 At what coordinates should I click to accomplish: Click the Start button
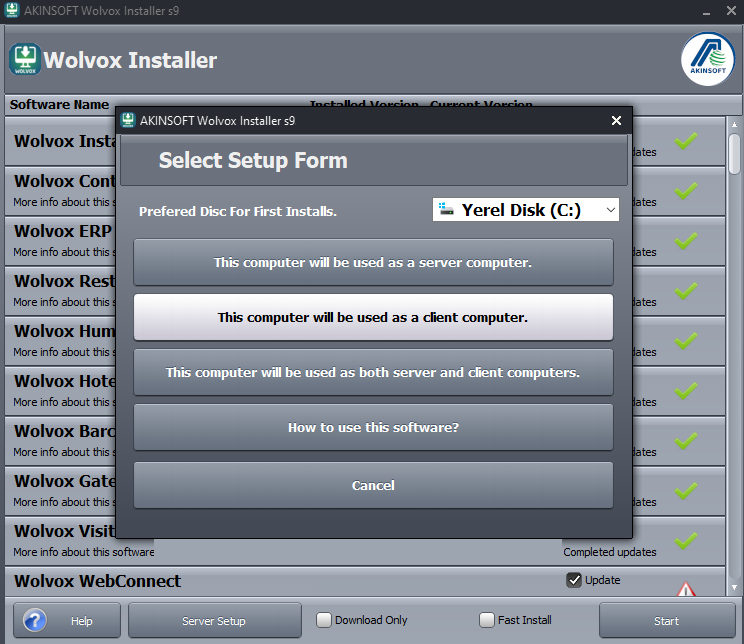click(x=667, y=620)
